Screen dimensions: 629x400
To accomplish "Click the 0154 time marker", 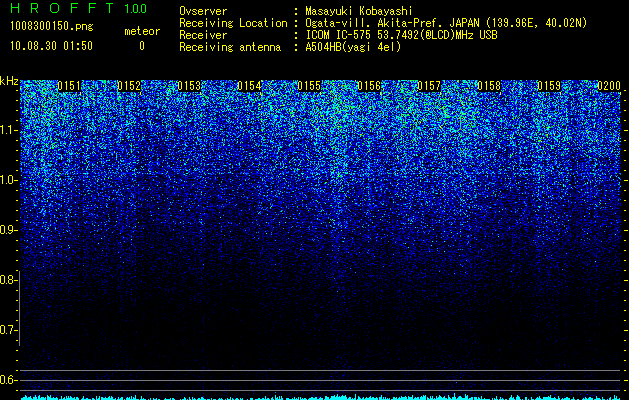I will (x=249, y=86).
